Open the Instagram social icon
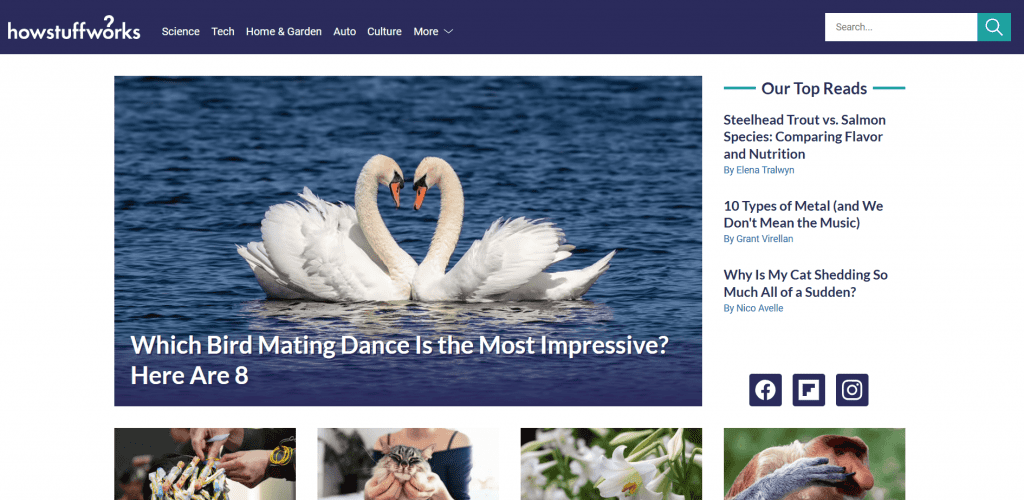This screenshot has height=500, width=1024. coord(852,390)
